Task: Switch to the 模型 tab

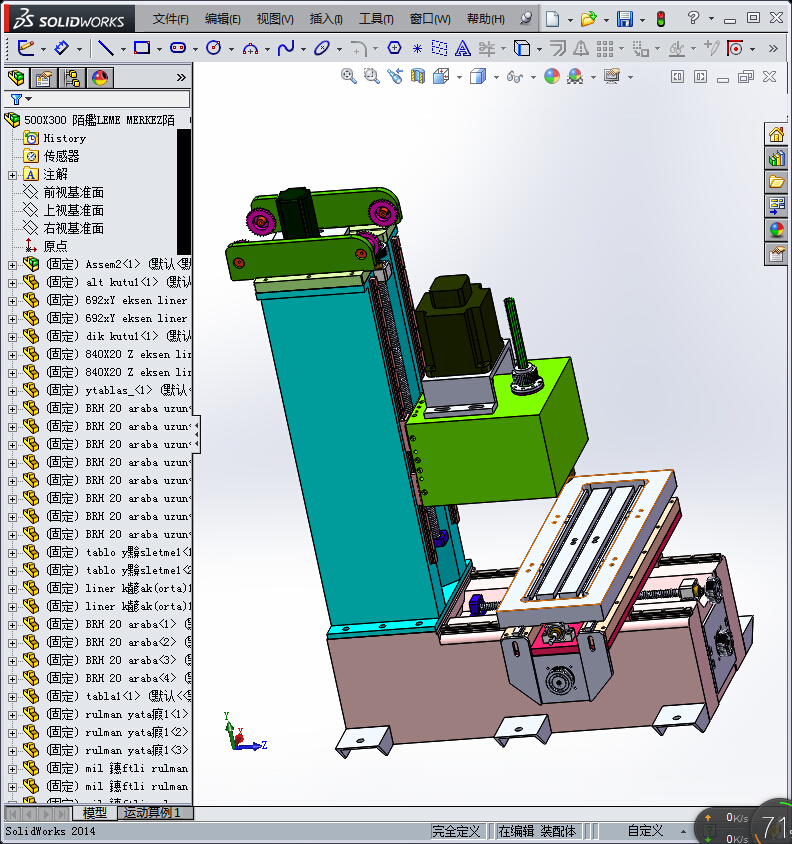Action: pyautogui.click(x=95, y=813)
